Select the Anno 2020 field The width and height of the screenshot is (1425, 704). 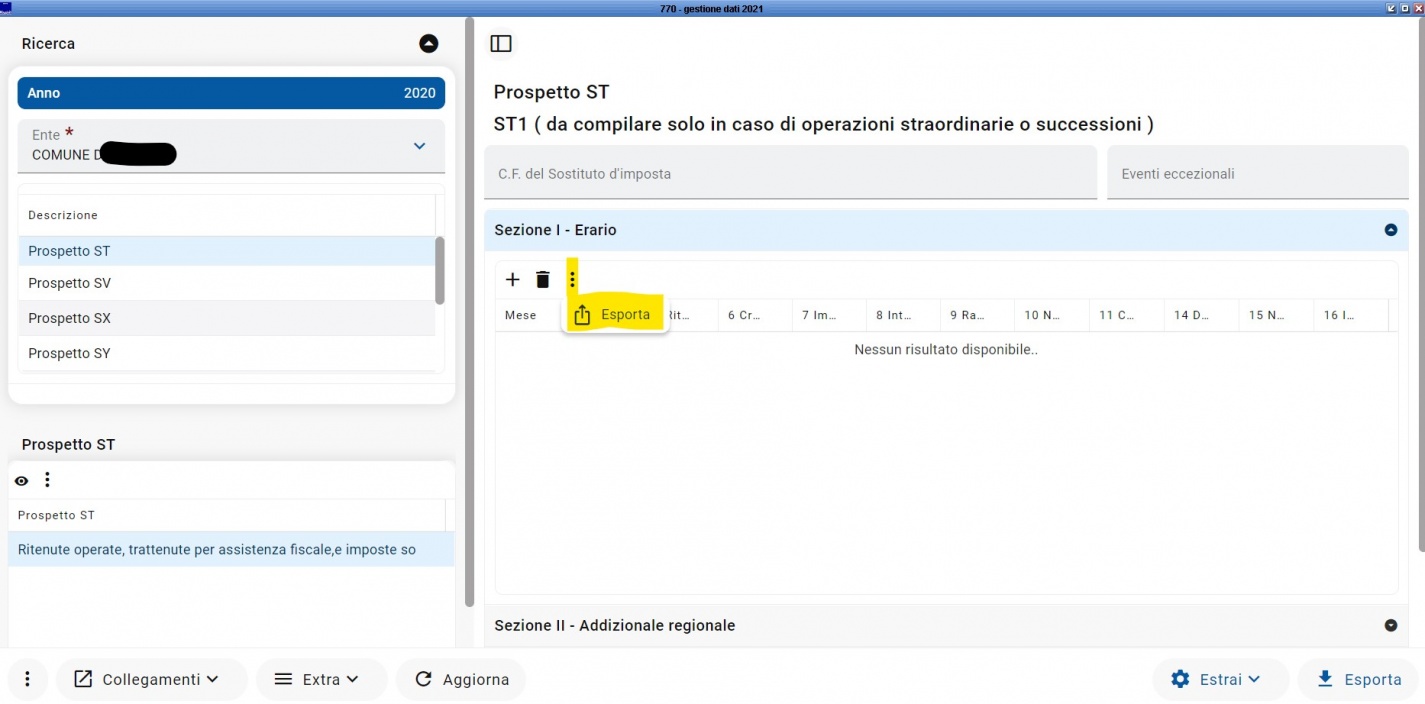[x=231, y=93]
